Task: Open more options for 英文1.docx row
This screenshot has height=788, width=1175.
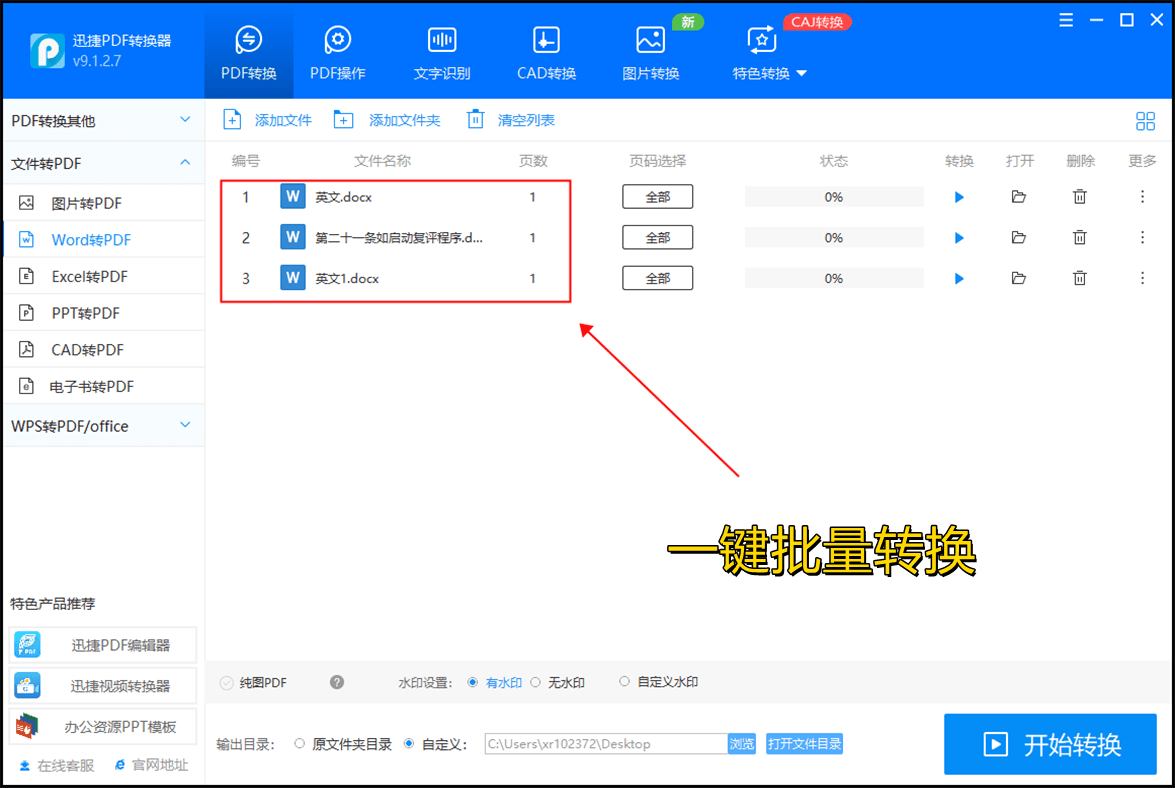Action: tap(1142, 279)
